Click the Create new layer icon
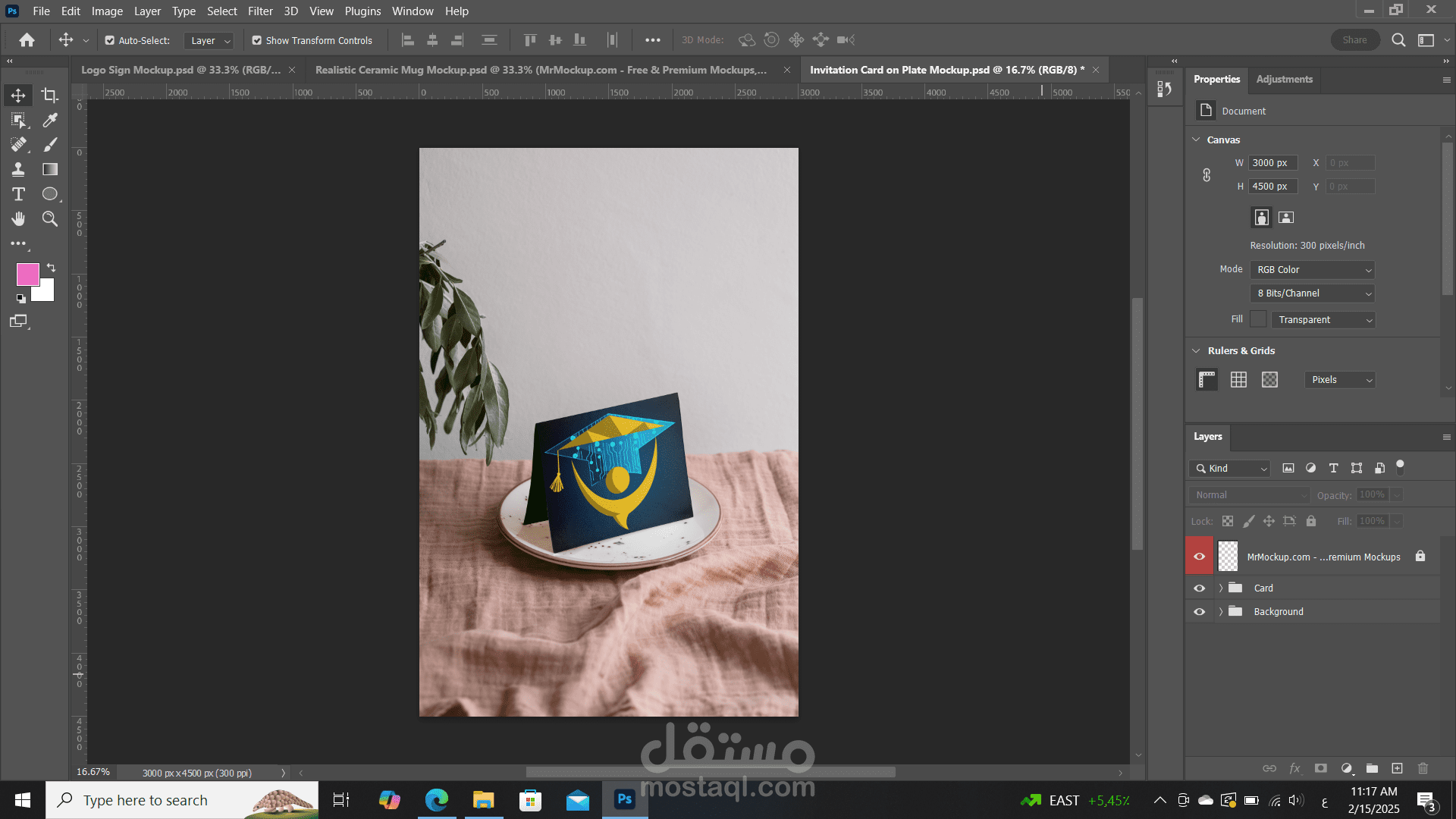This screenshot has height=819, width=1456. [1398, 768]
